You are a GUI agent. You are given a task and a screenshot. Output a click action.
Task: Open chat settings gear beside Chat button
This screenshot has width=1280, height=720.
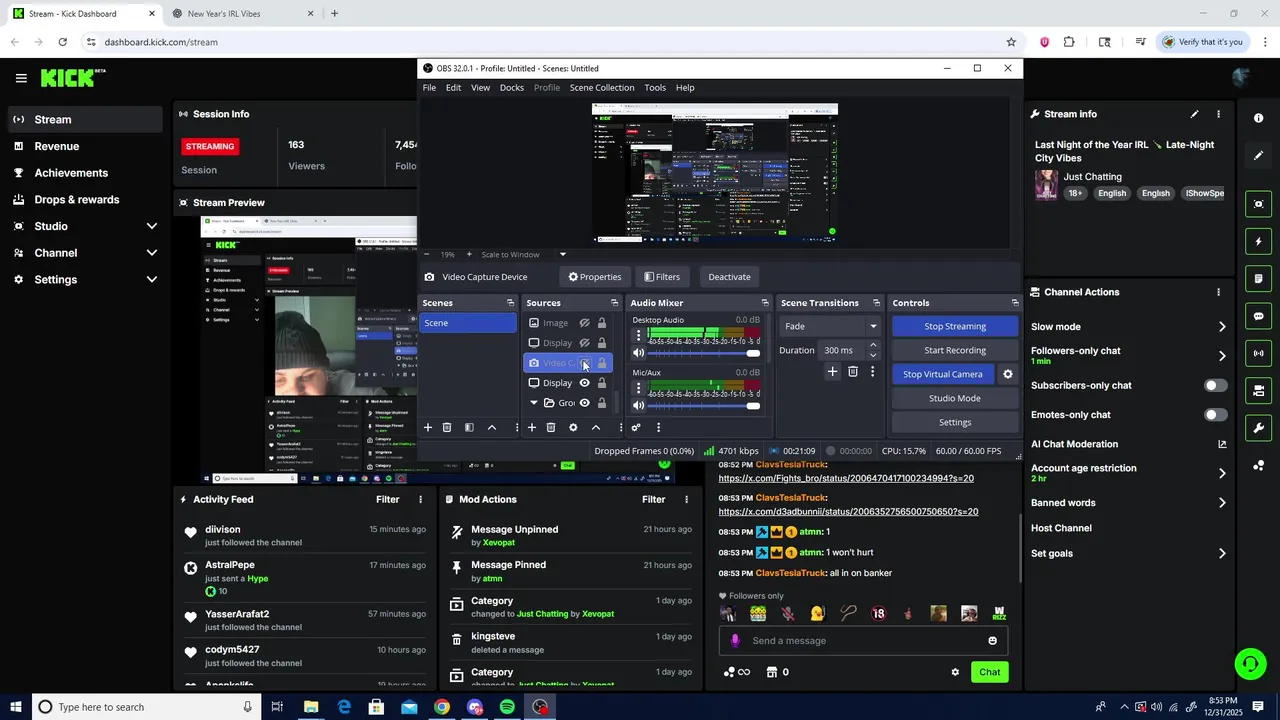[955, 672]
